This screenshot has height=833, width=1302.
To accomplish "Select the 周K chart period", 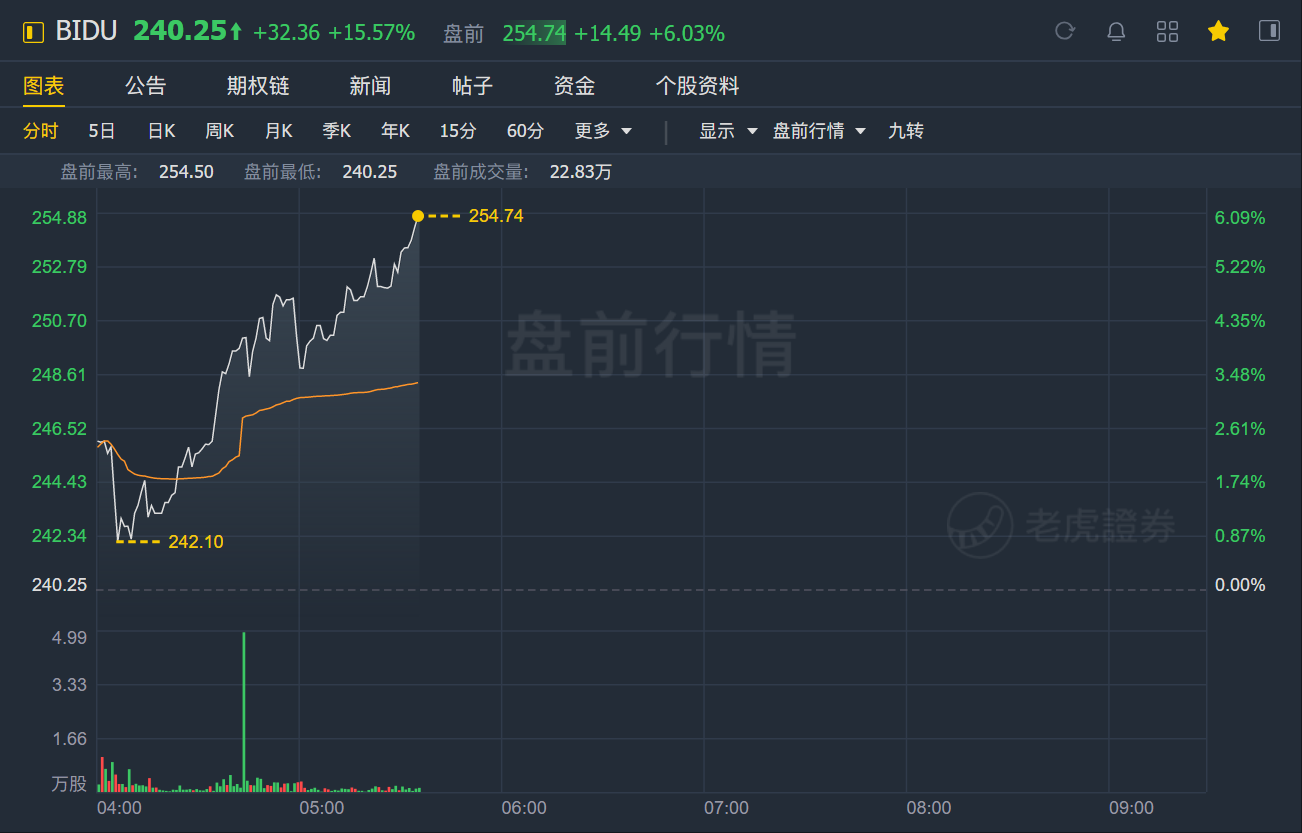I will point(220,131).
